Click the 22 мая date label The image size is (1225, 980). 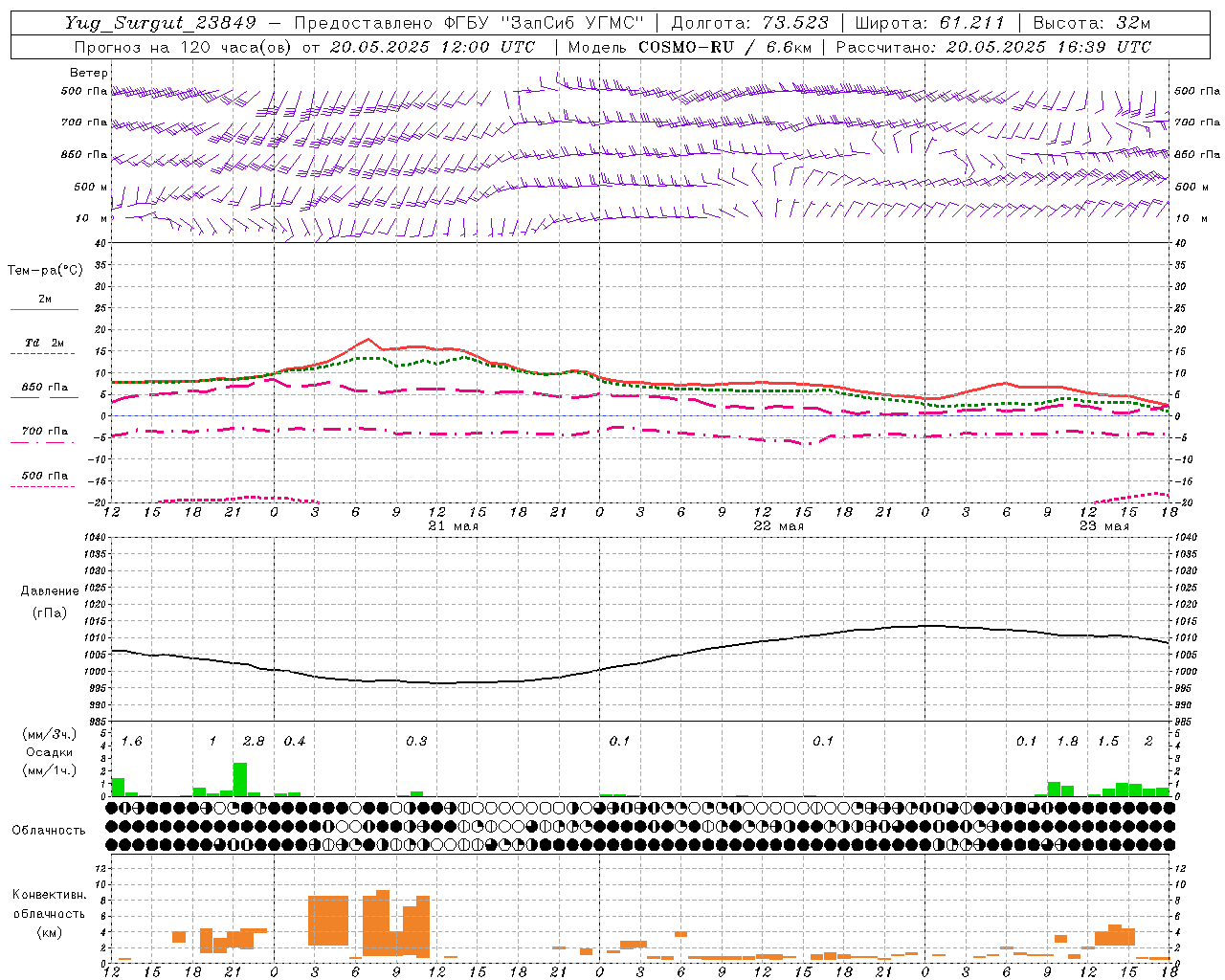click(778, 526)
